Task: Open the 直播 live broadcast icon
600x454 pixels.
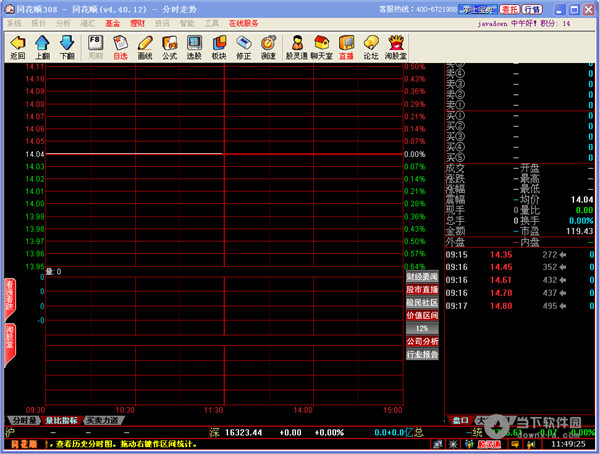Action: (346, 47)
